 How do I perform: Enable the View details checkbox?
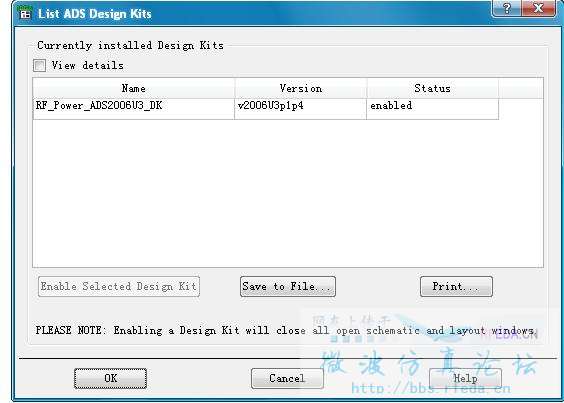(39, 65)
